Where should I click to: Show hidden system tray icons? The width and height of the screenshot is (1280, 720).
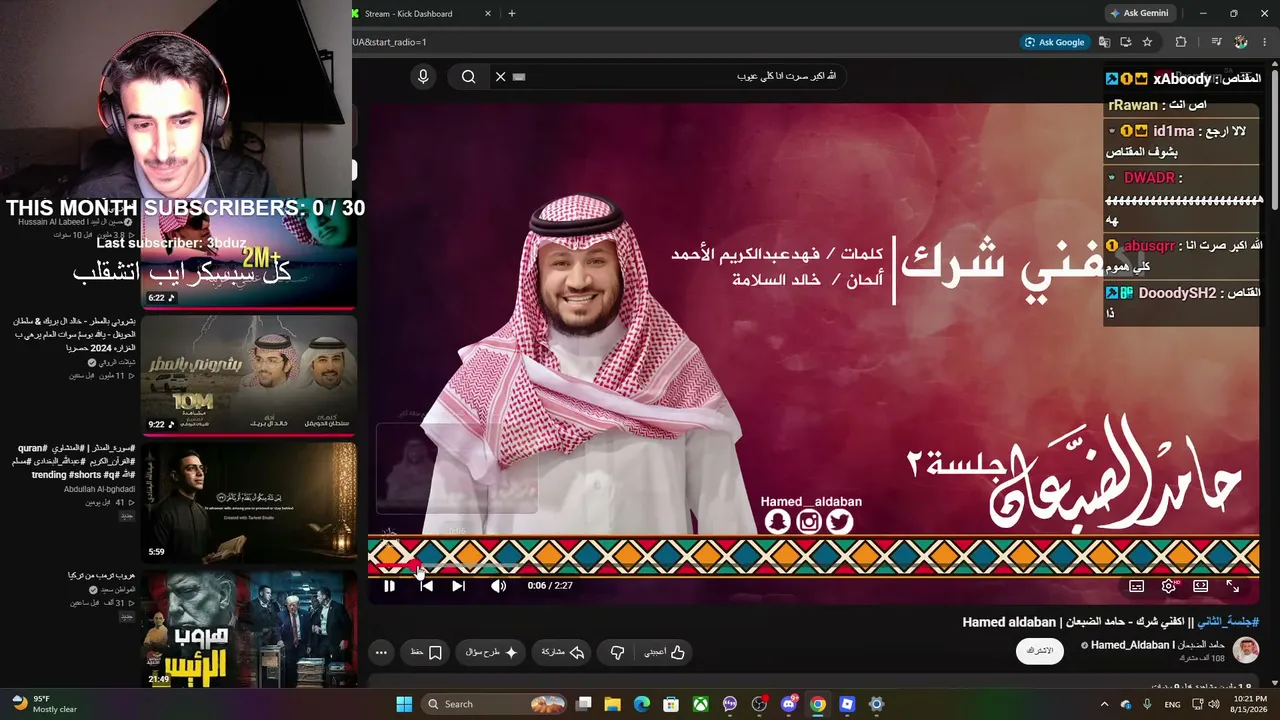tap(1106, 704)
